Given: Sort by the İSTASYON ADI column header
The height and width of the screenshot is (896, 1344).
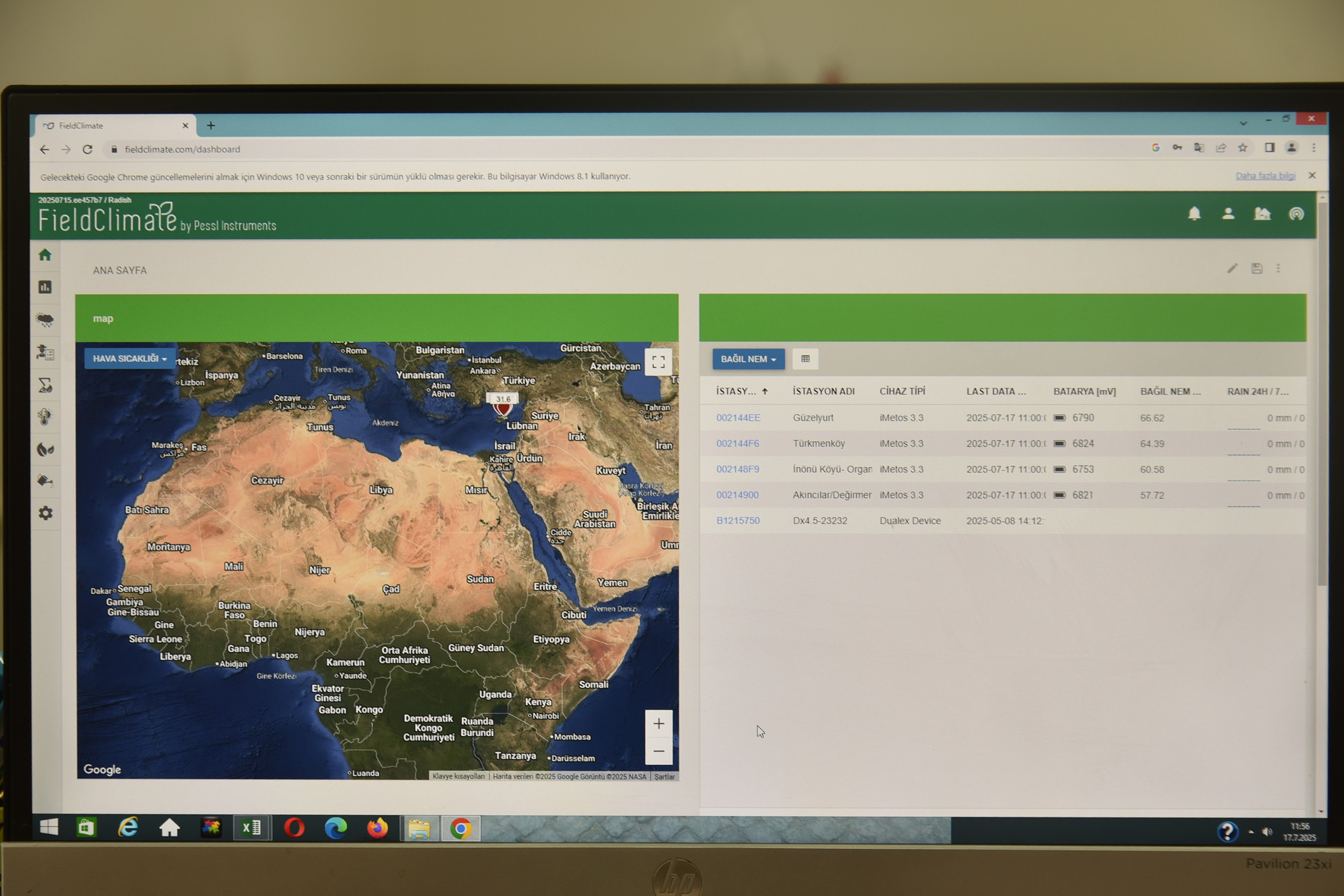Looking at the screenshot, I should point(823,392).
